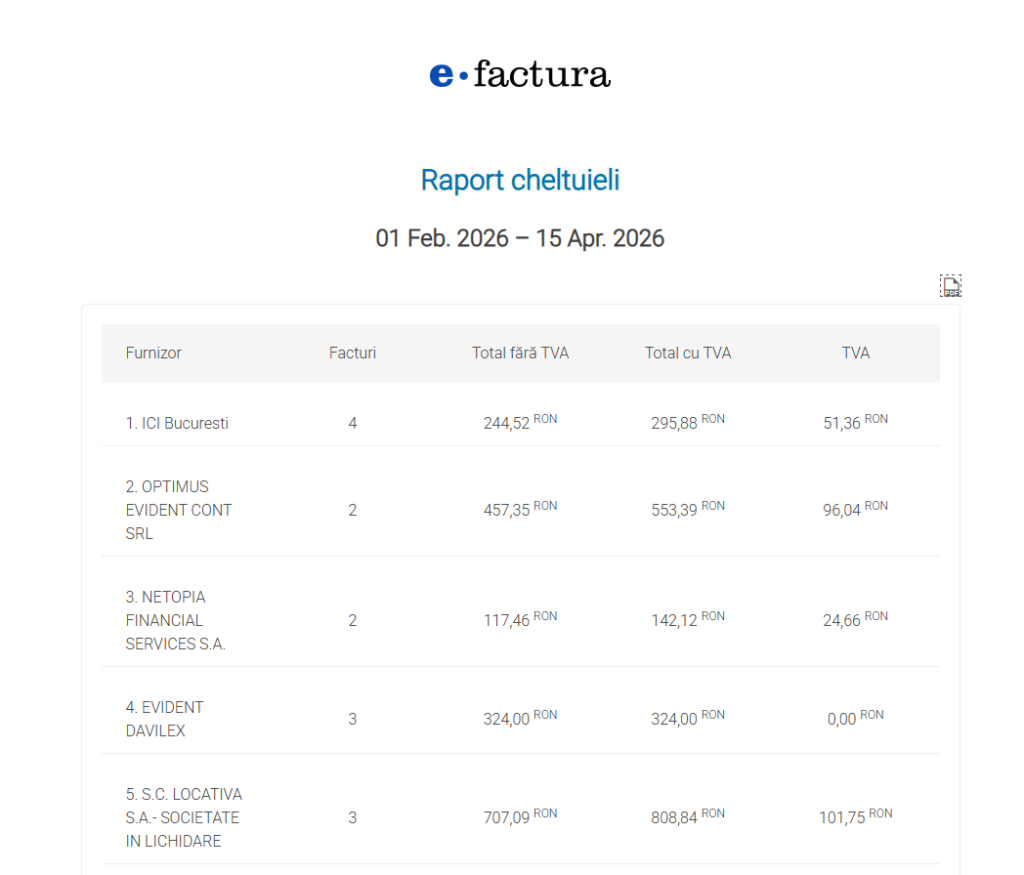The width and height of the screenshot is (1024, 875).
Task: Select supplier NETOPIA FINANCIAL SERVICES S.A.
Action: coord(176,620)
